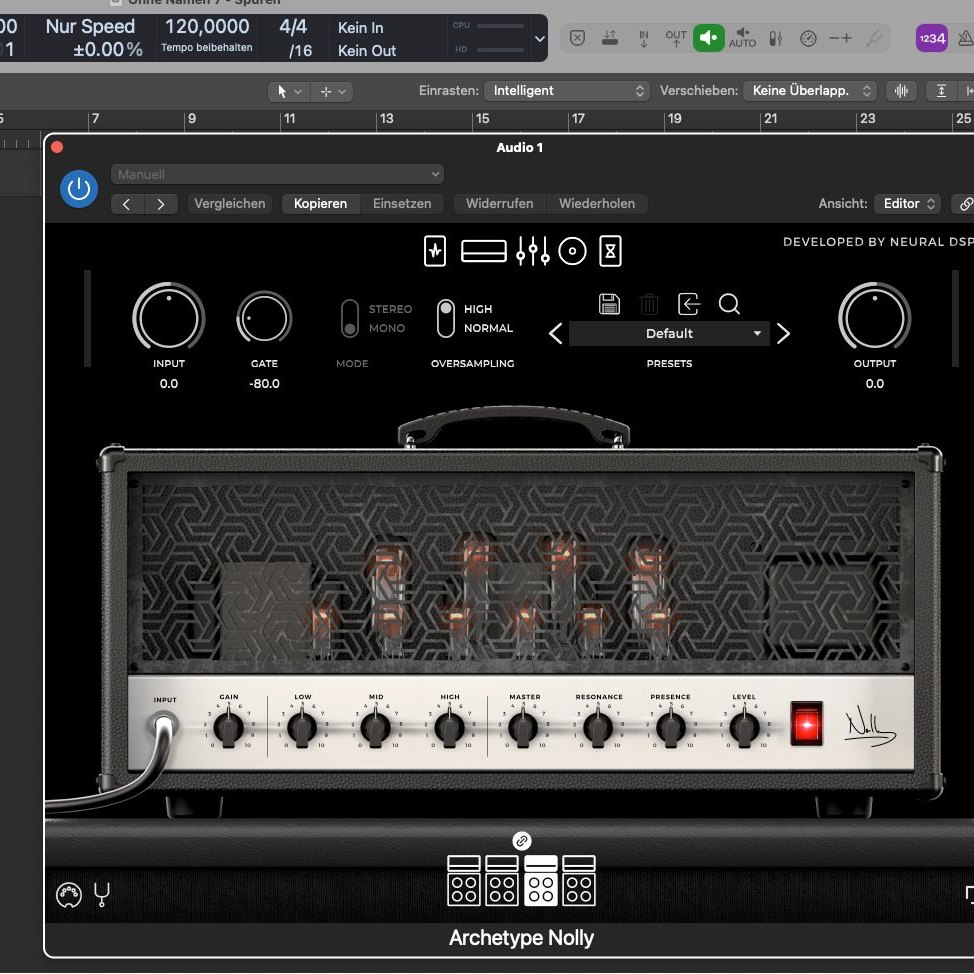Open the cabinet speaker circle icon
This screenshot has width=974, height=974.
pyautogui.click(x=572, y=252)
